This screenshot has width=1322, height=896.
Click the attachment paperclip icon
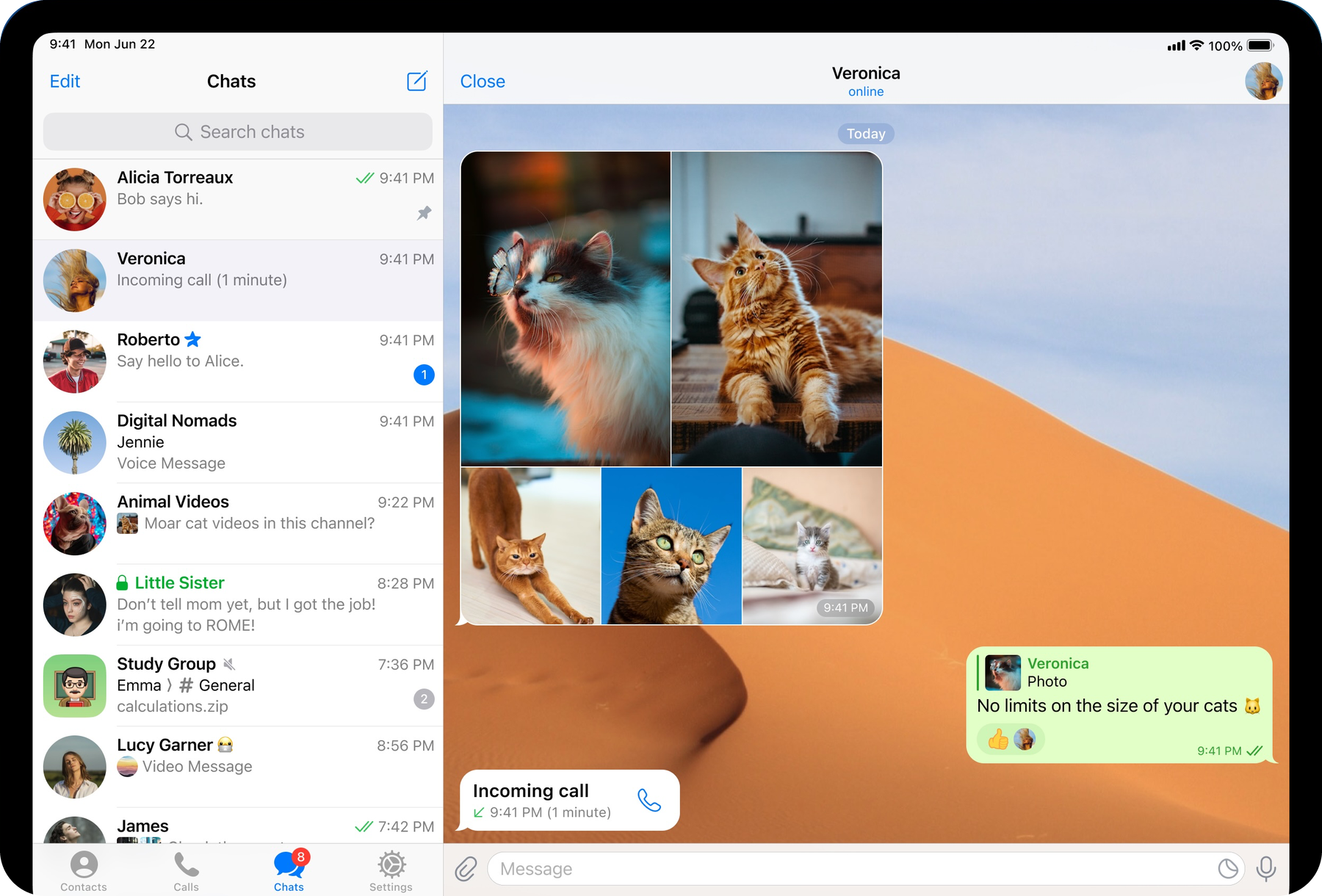click(x=466, y=869)
